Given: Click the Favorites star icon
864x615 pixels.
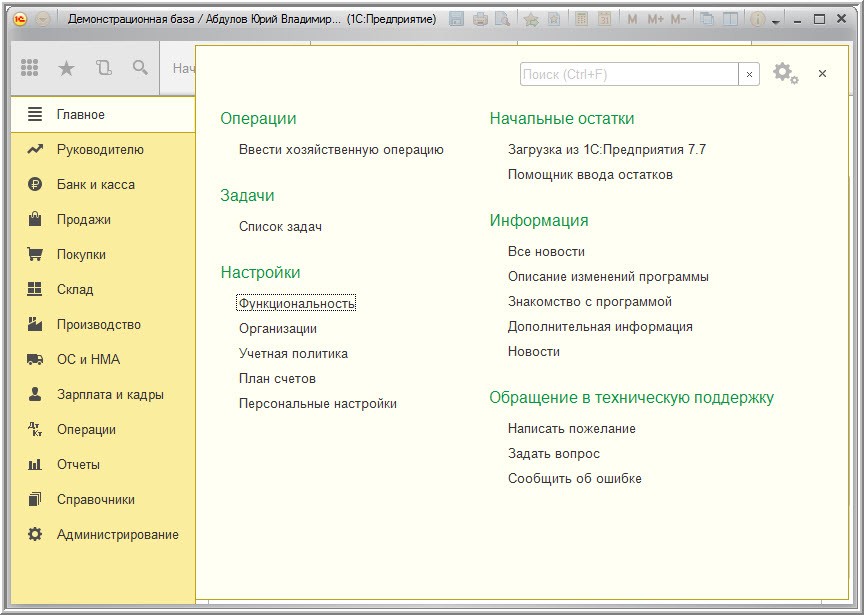Looking at the screenshot, I should pos(66,68).
